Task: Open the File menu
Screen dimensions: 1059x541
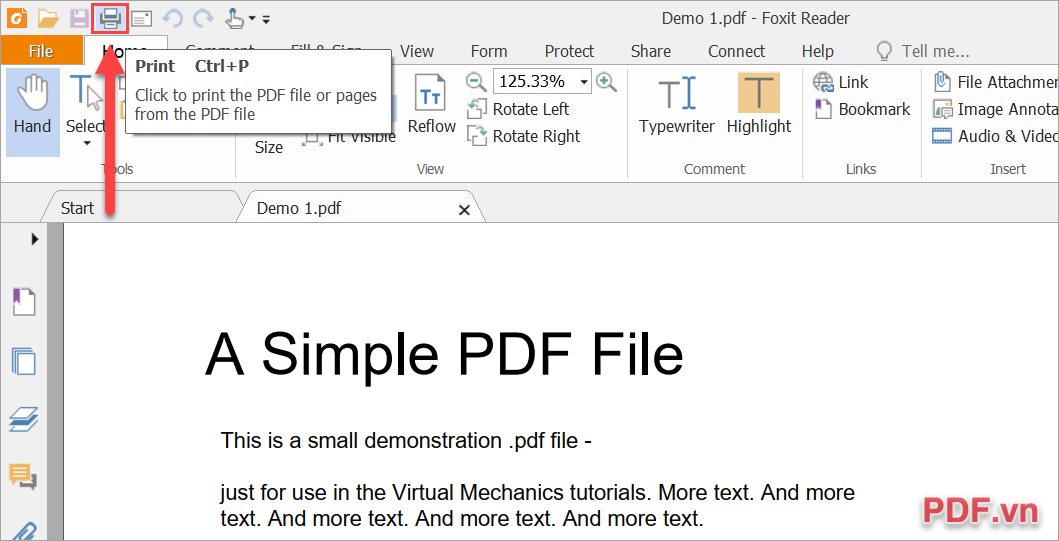Action: tap(41, 51)
